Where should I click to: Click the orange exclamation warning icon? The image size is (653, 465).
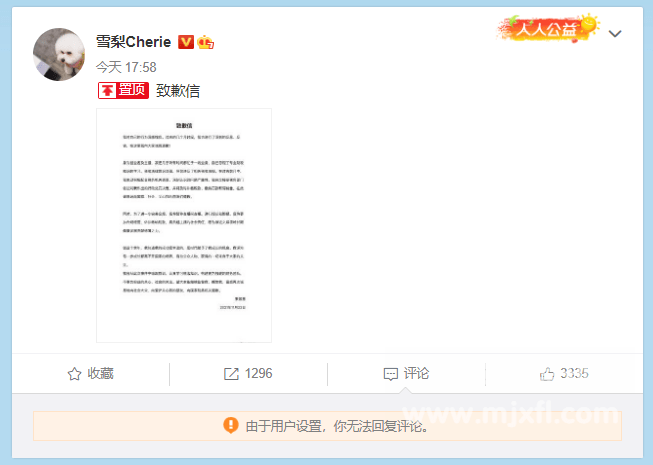[231, 425]
